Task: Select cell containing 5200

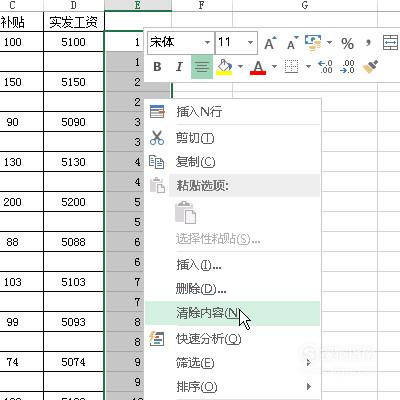Action: [x=74, y=202]
